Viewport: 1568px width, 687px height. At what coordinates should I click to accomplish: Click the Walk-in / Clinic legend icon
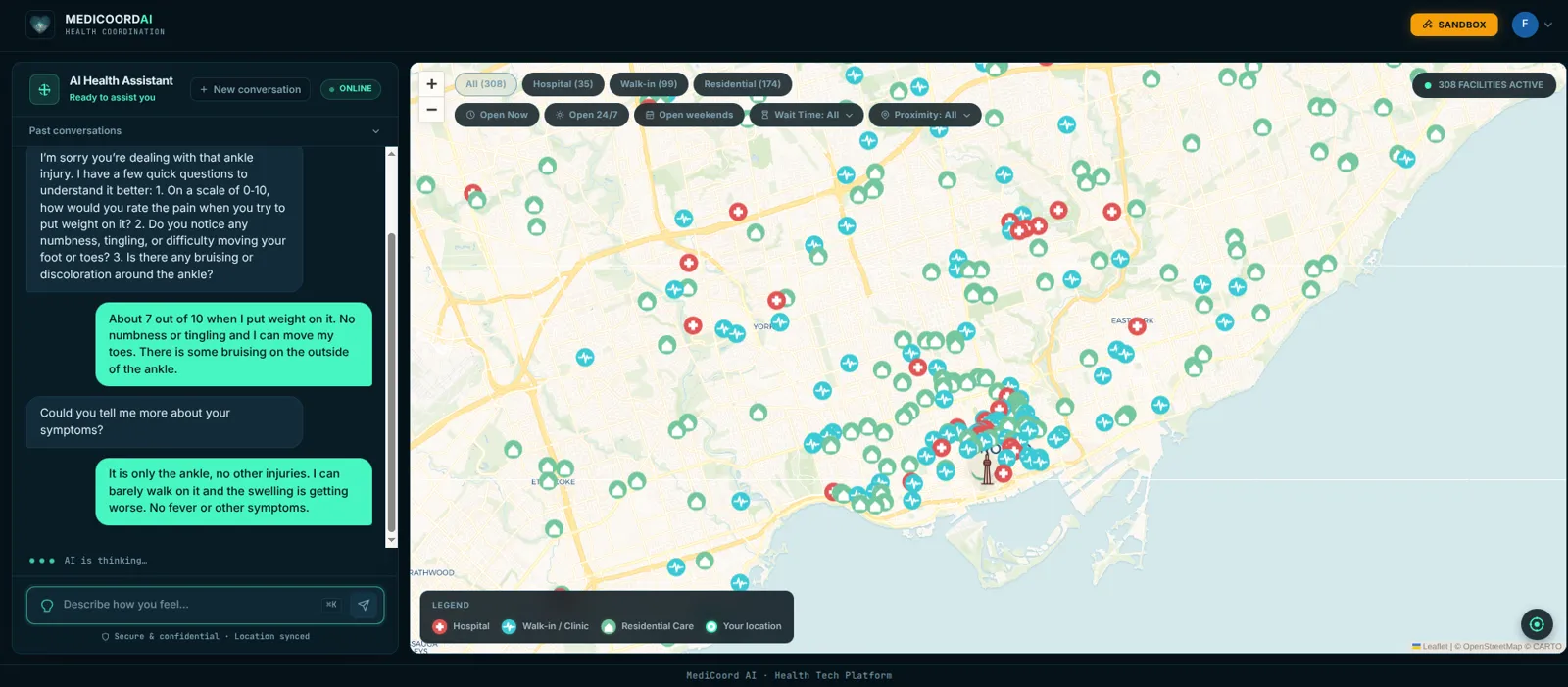coord(509,627)
